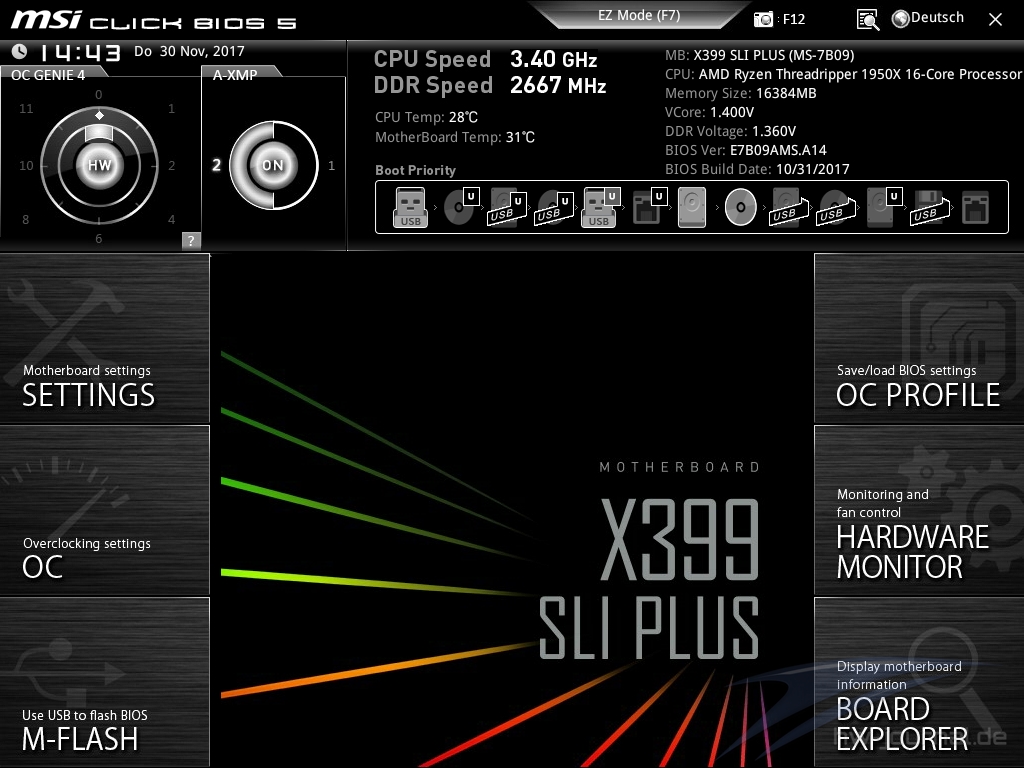The image size is (1024, 768).
Task: Set OC Genie dial to step 0
Action: [x=99, y=95]
